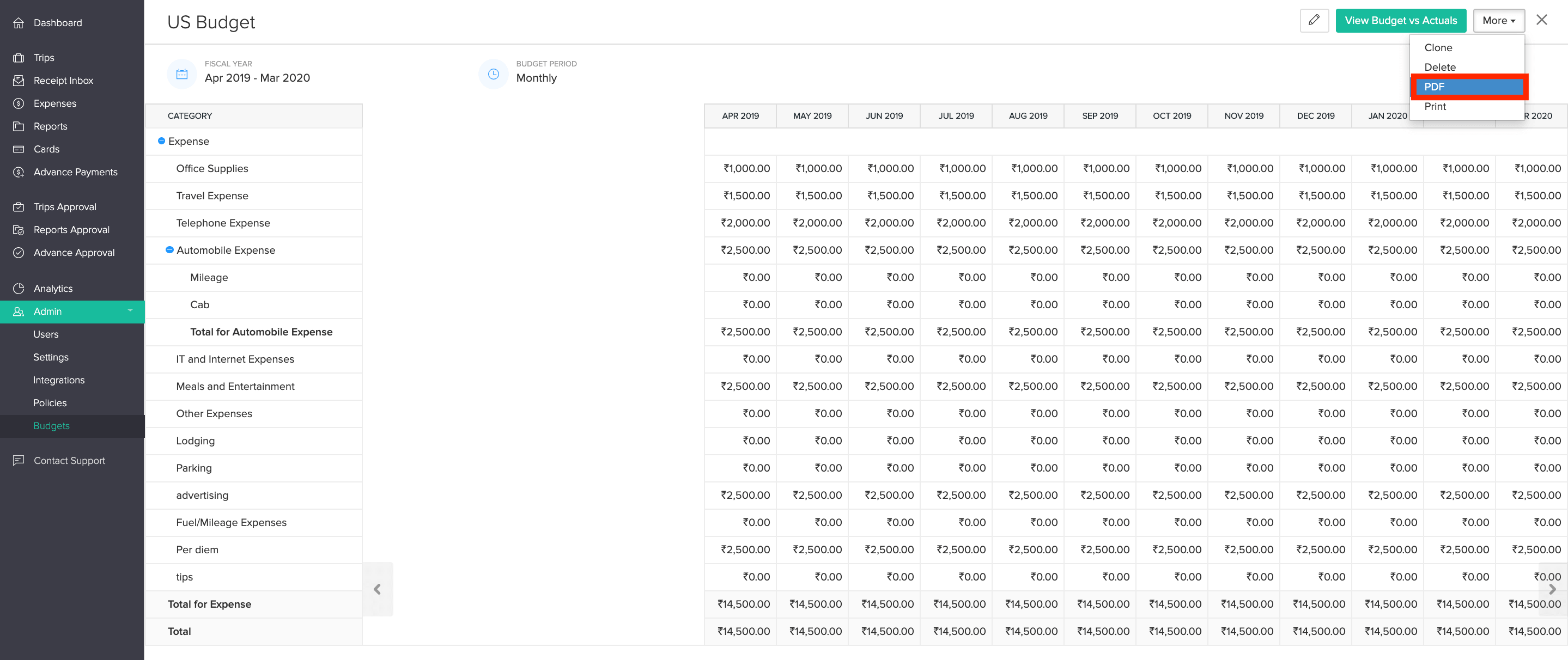The image size is (1568, 660).
Task: Click View Budget vs Actuals button
Action: [x=1400, y=20]
